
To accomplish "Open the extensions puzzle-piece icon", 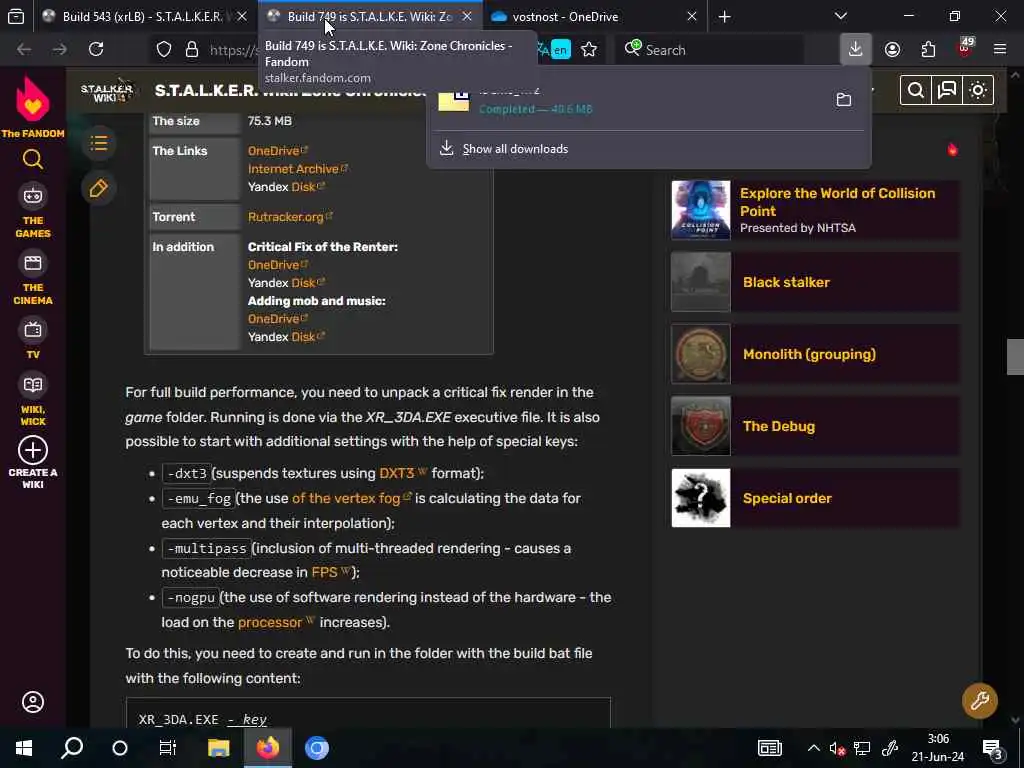I will click(928, 49).
